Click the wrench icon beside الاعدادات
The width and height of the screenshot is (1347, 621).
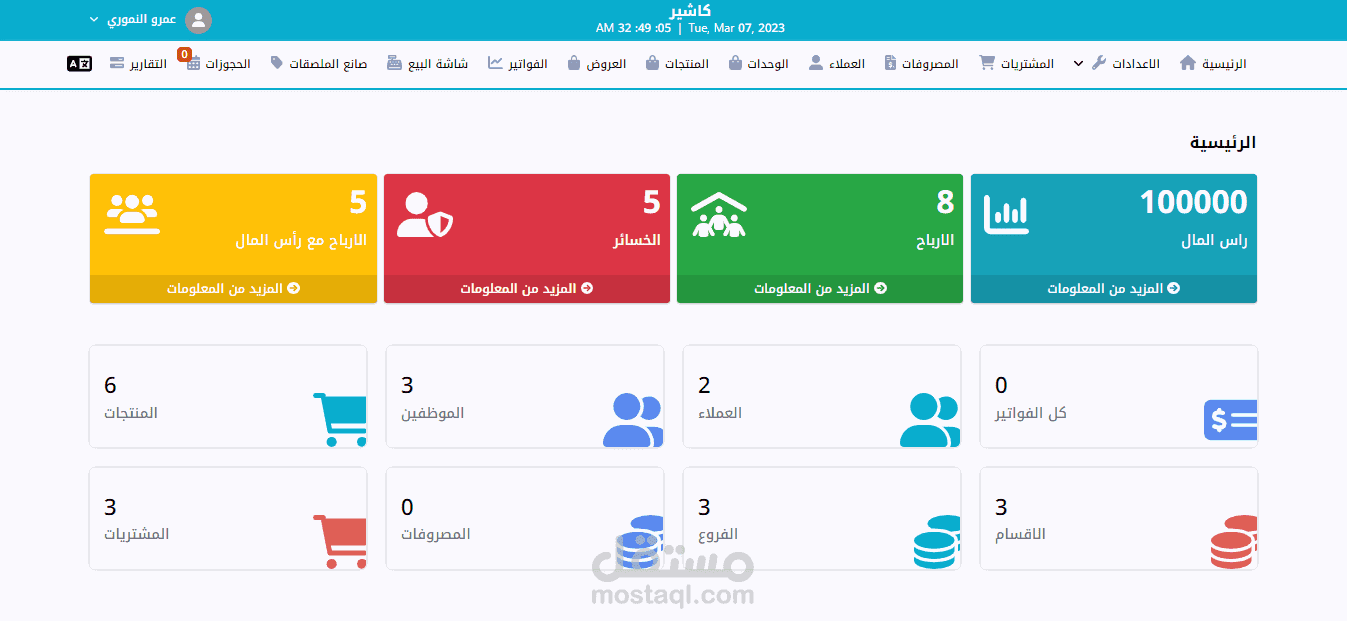1098,63
